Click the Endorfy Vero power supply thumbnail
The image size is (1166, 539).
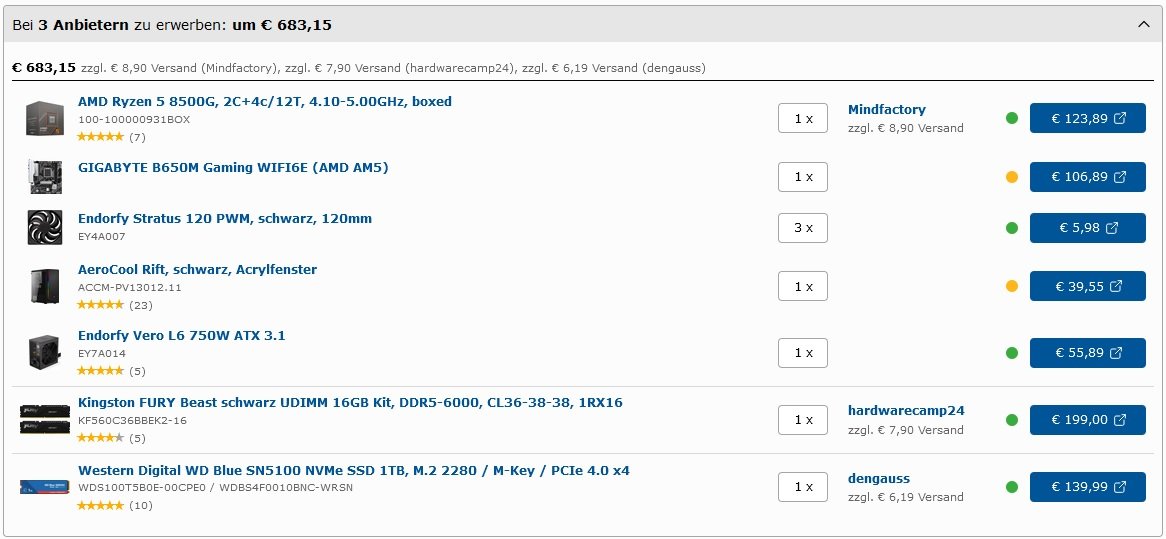[45, 352]
